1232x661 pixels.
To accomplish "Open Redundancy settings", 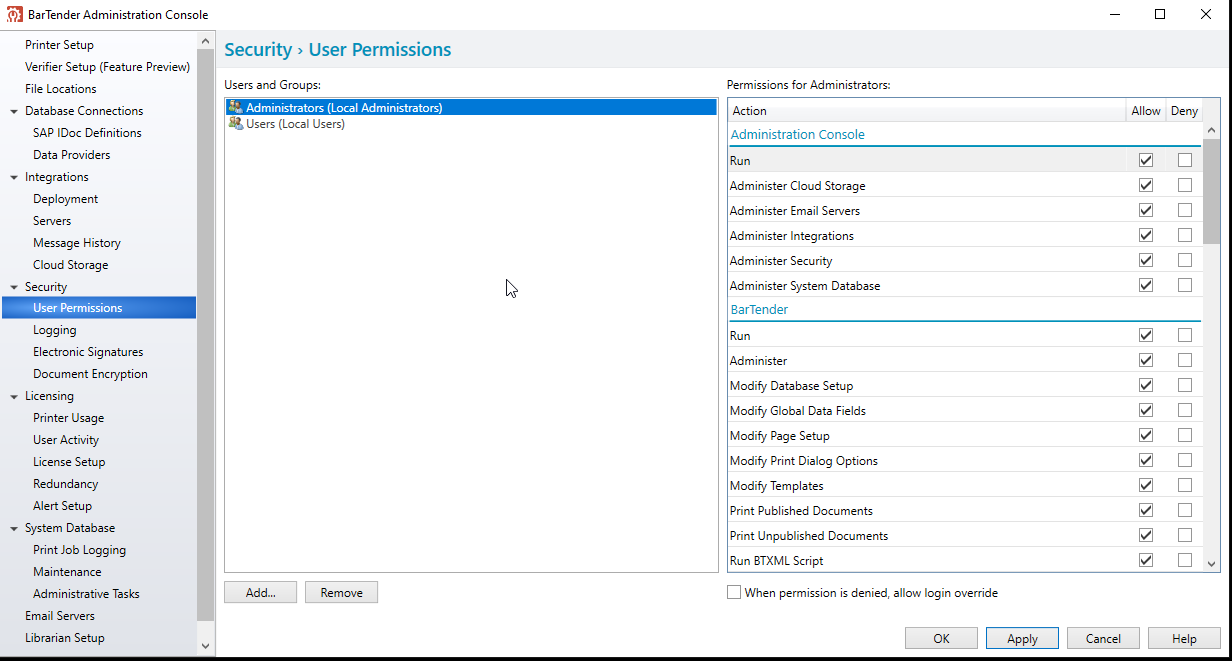I will tap(65, 484).
